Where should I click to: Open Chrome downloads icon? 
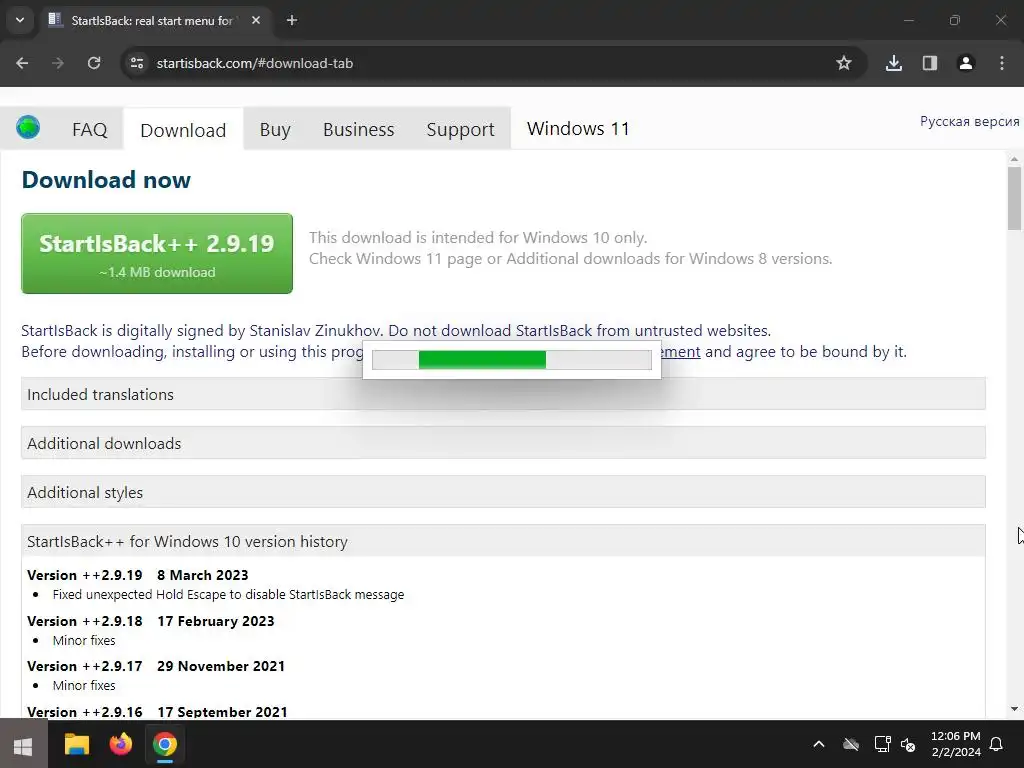coord(893,63)
